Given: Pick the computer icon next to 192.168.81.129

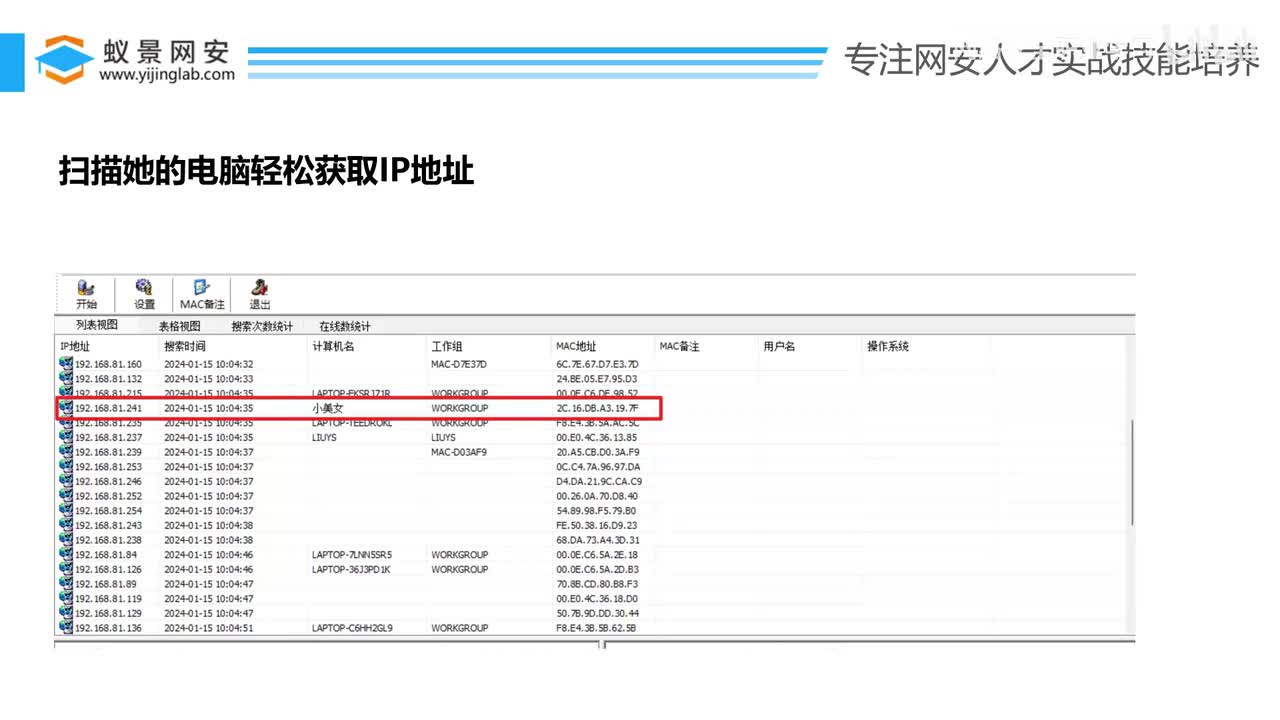Looking at the screenshot, I should 66,613.
